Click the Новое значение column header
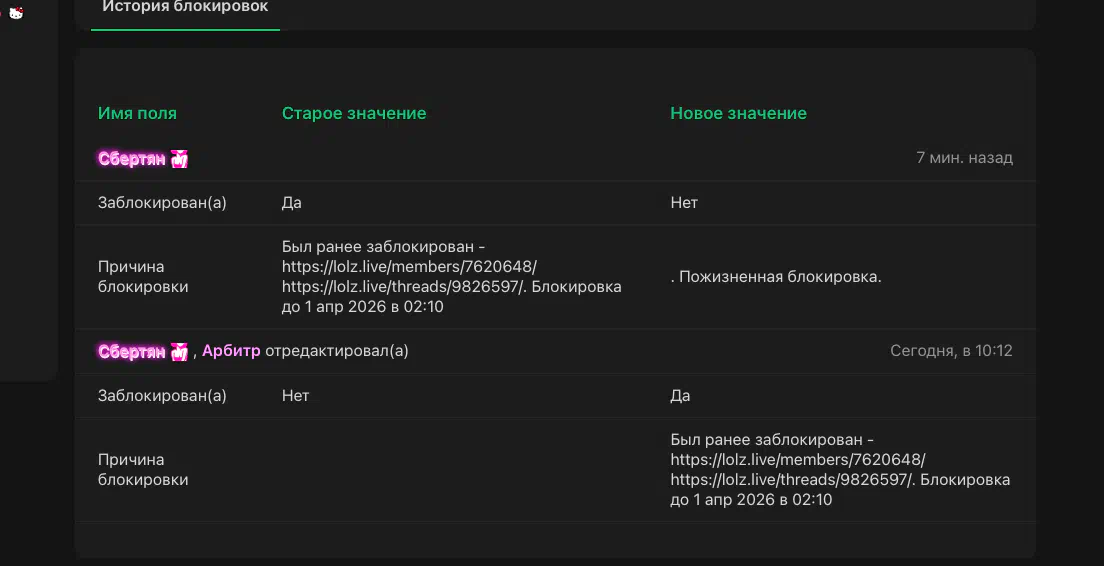Viewport: 1104px width, 566px height. [x=738, y=114]
